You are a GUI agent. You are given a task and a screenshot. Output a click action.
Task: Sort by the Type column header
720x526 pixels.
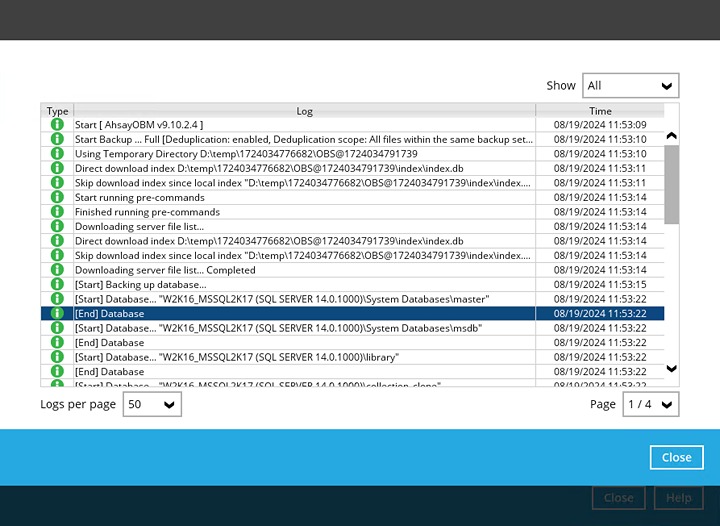tap(57, 111)
